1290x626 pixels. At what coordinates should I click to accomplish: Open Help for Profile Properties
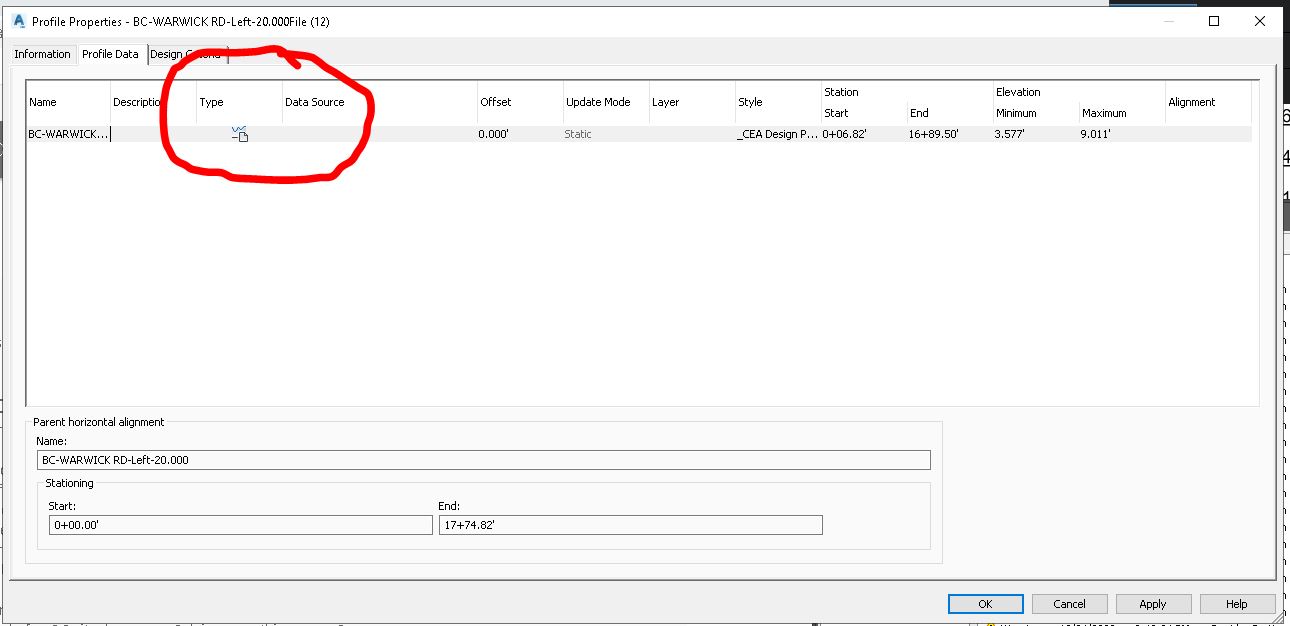coord(1236,603)
